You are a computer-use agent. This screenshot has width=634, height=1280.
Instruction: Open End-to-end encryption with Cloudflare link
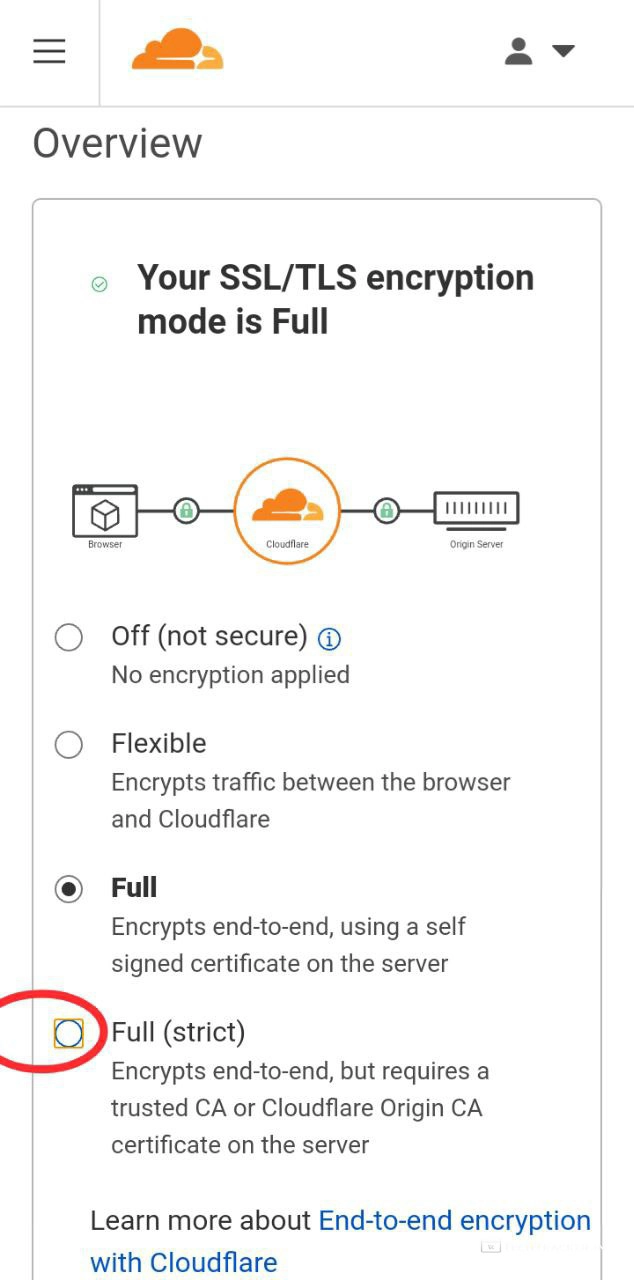340,1241
